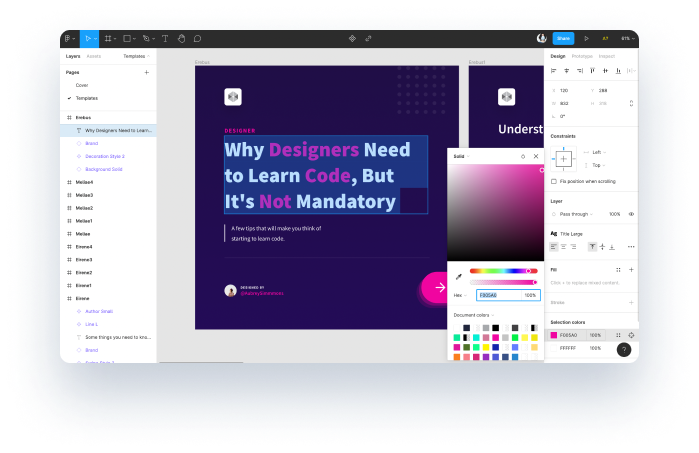Enable Fix position when scrolling checkbox
The width and height of the screenshot is (699, 453).
click(x=554, y=181)
